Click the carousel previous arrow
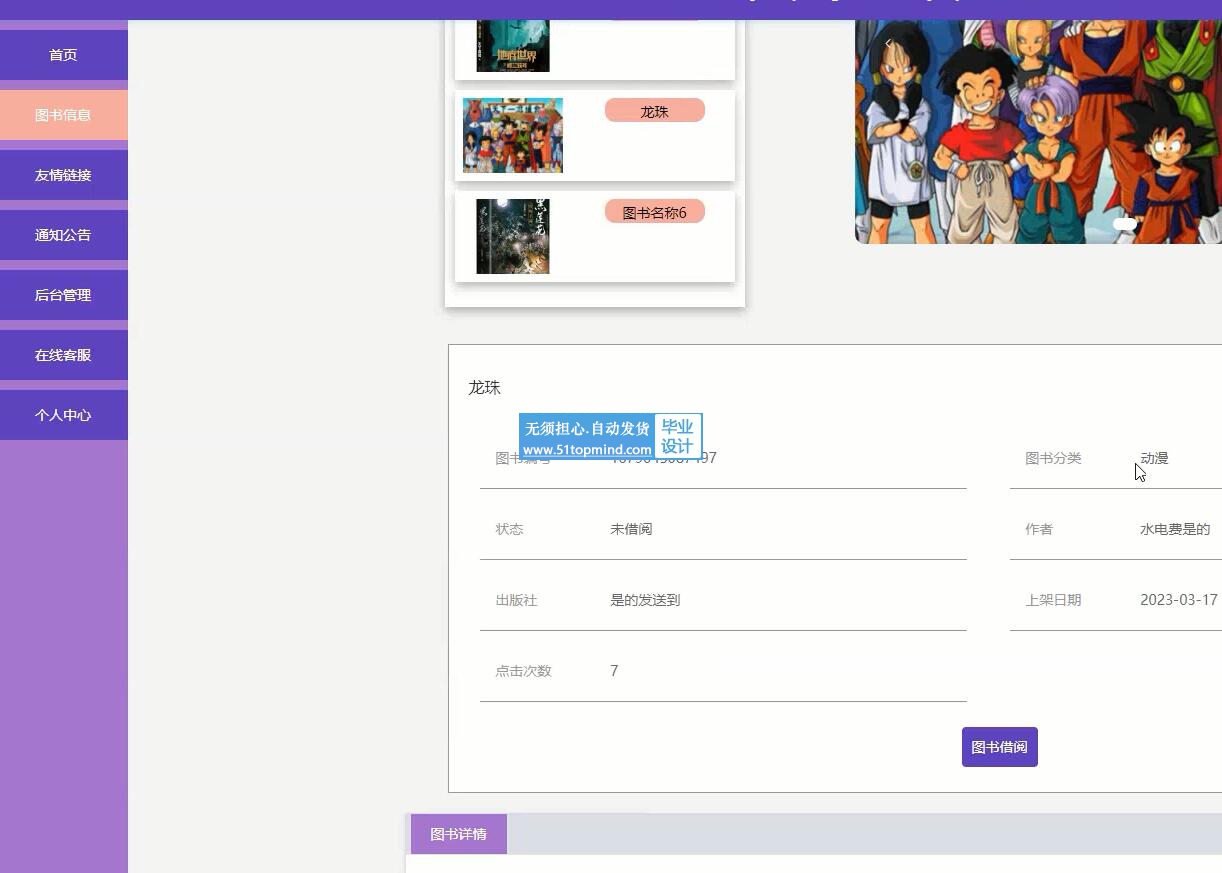 coord(888,43)
